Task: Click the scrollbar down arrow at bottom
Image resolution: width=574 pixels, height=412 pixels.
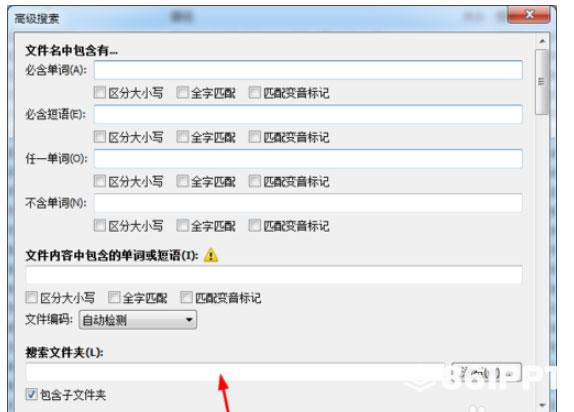Action: [542, 405]
